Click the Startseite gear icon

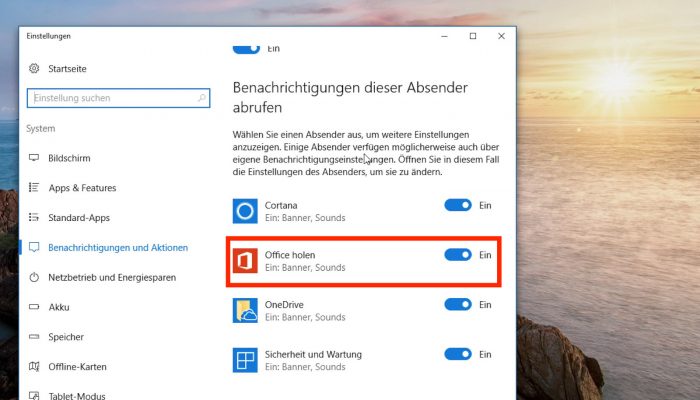point(34,68)
